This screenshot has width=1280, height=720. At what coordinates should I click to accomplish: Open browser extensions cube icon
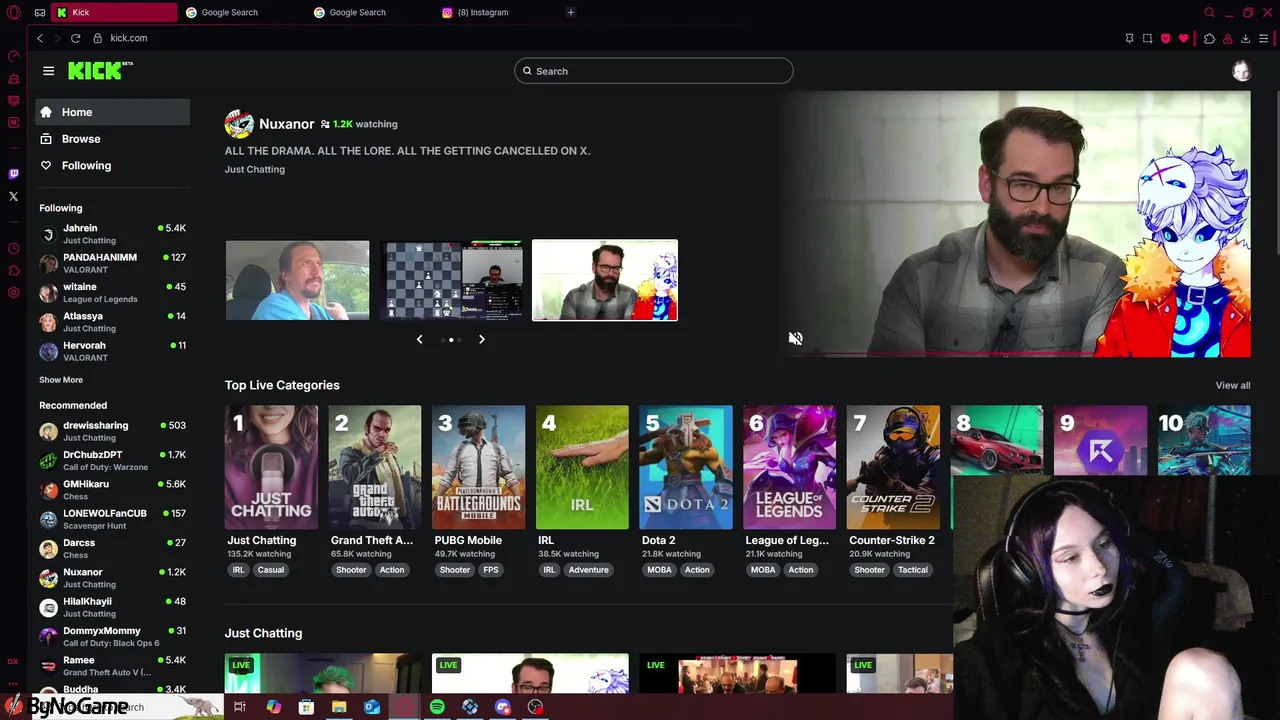click(1209, 38)
